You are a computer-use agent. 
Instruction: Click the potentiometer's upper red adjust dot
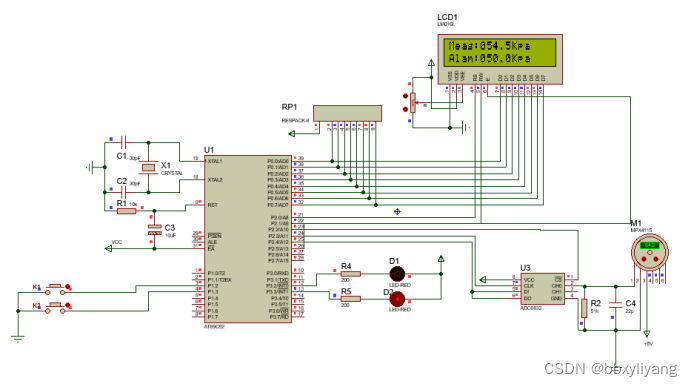click(405, 96)
